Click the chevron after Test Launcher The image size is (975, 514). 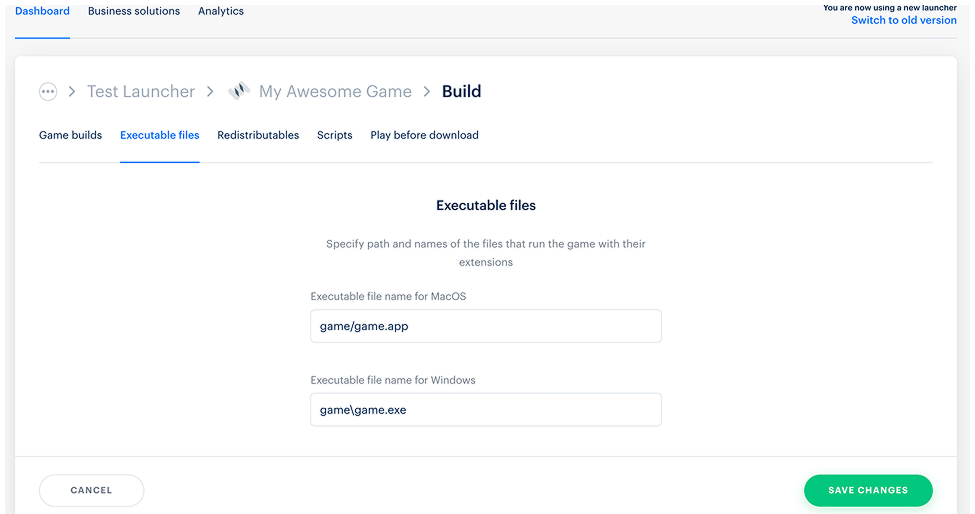click(210, 92)
